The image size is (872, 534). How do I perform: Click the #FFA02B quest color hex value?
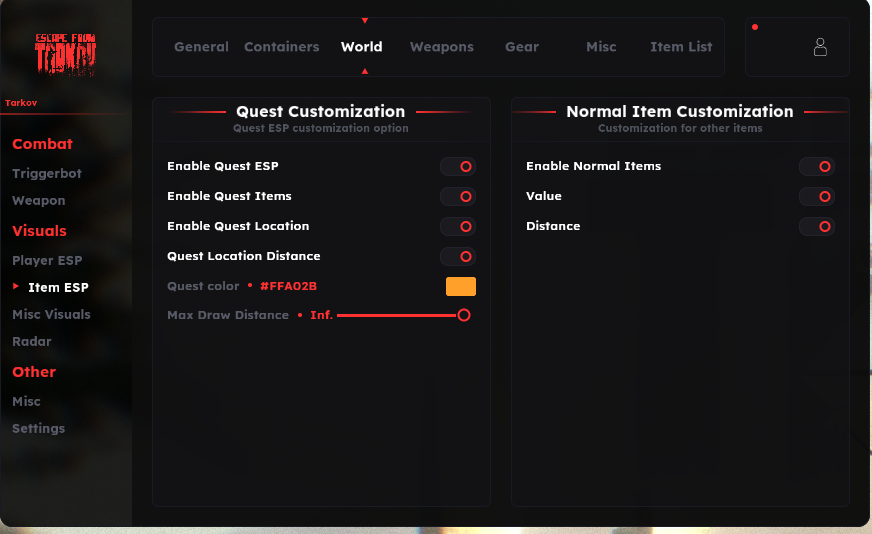click(x=288, y=287)
